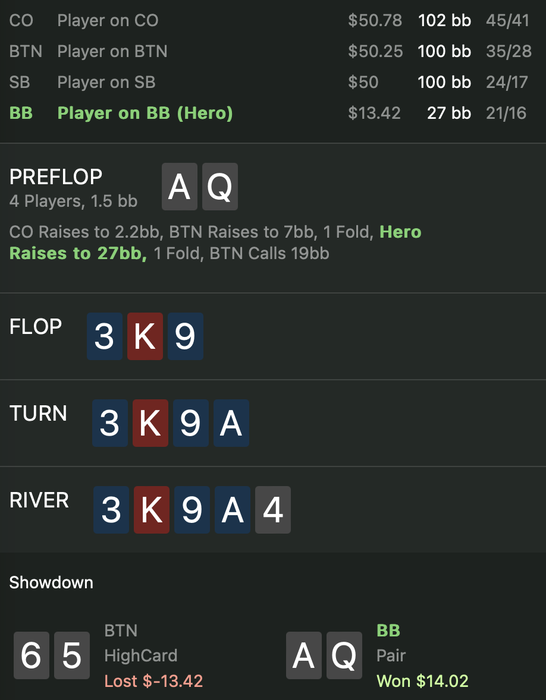The image size is (546, 700).
Task: Select the Ace card in the TURN row
Action: 231,423
